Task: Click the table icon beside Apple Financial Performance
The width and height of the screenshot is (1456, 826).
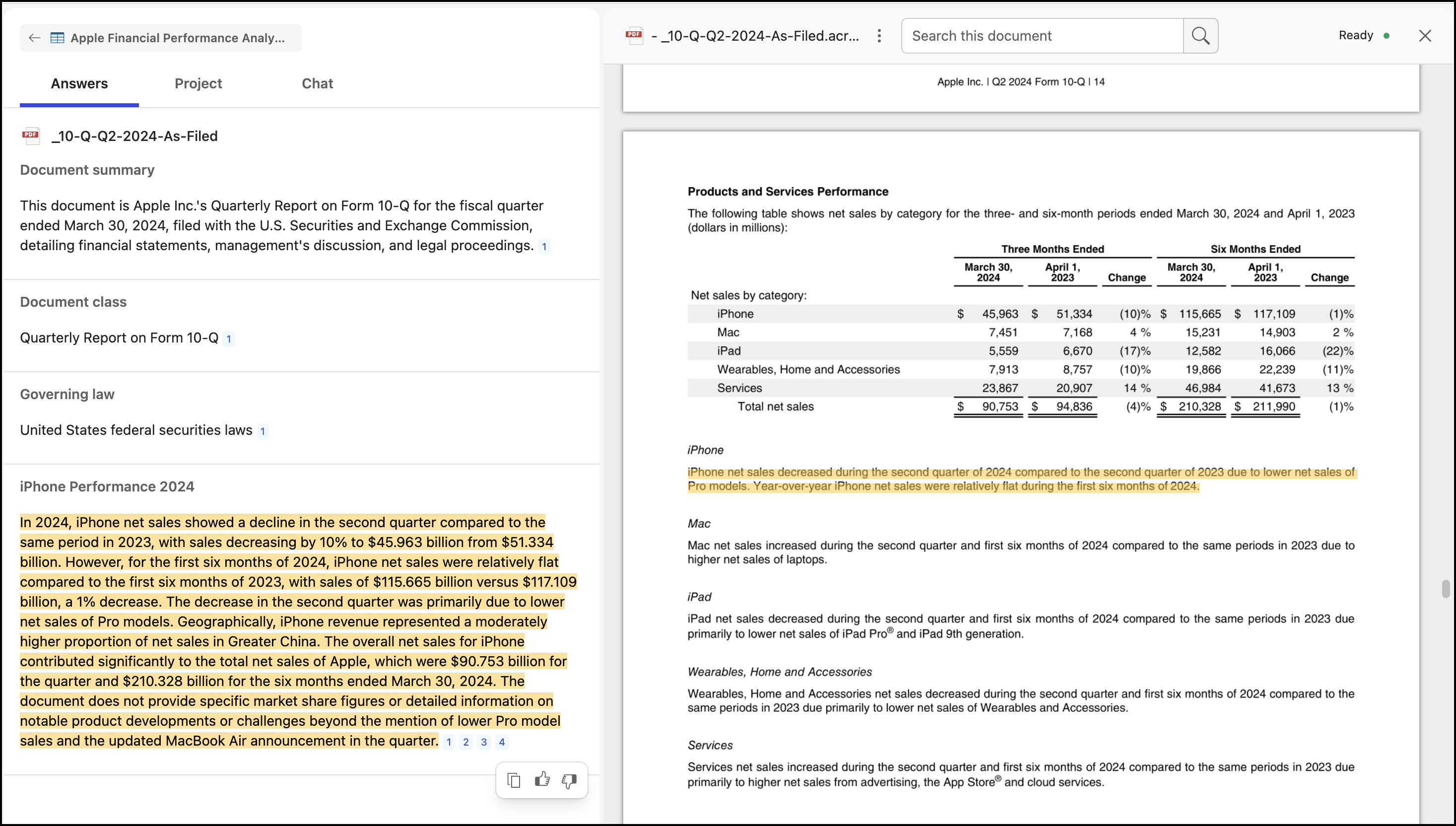Action: point(57,38)
